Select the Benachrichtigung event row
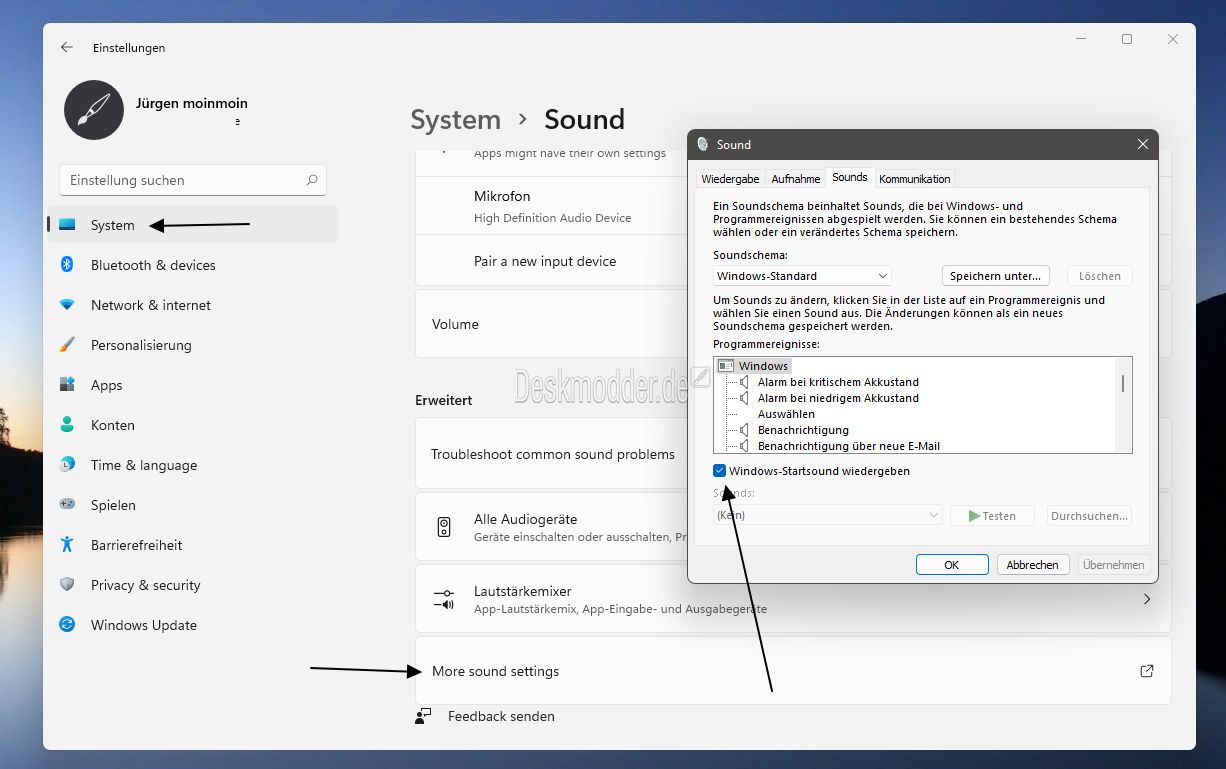This screenshot has width=1226, height=769. pos(803,430)
